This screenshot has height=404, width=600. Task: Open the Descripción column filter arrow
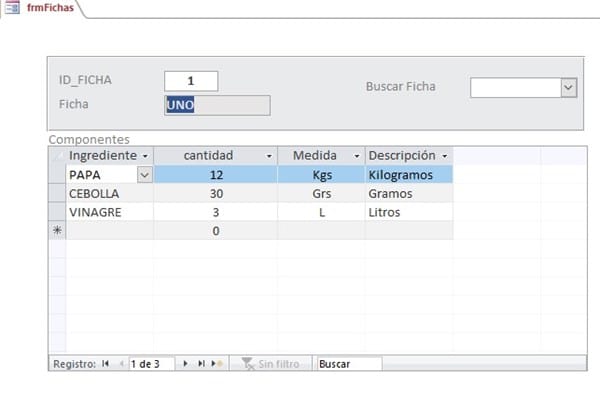coord(444,157)
